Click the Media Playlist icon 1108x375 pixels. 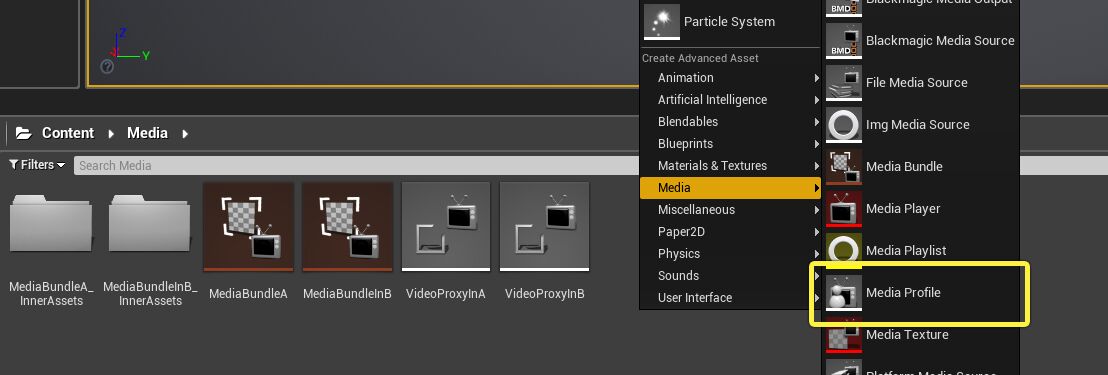pyautogui.click(x=844, y=250)
